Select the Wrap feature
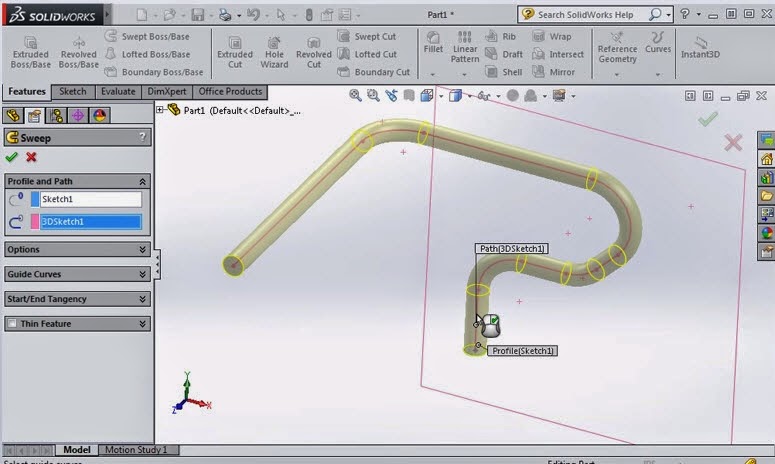The width and height of the screenshot is (775, 464). pos(551,36)
